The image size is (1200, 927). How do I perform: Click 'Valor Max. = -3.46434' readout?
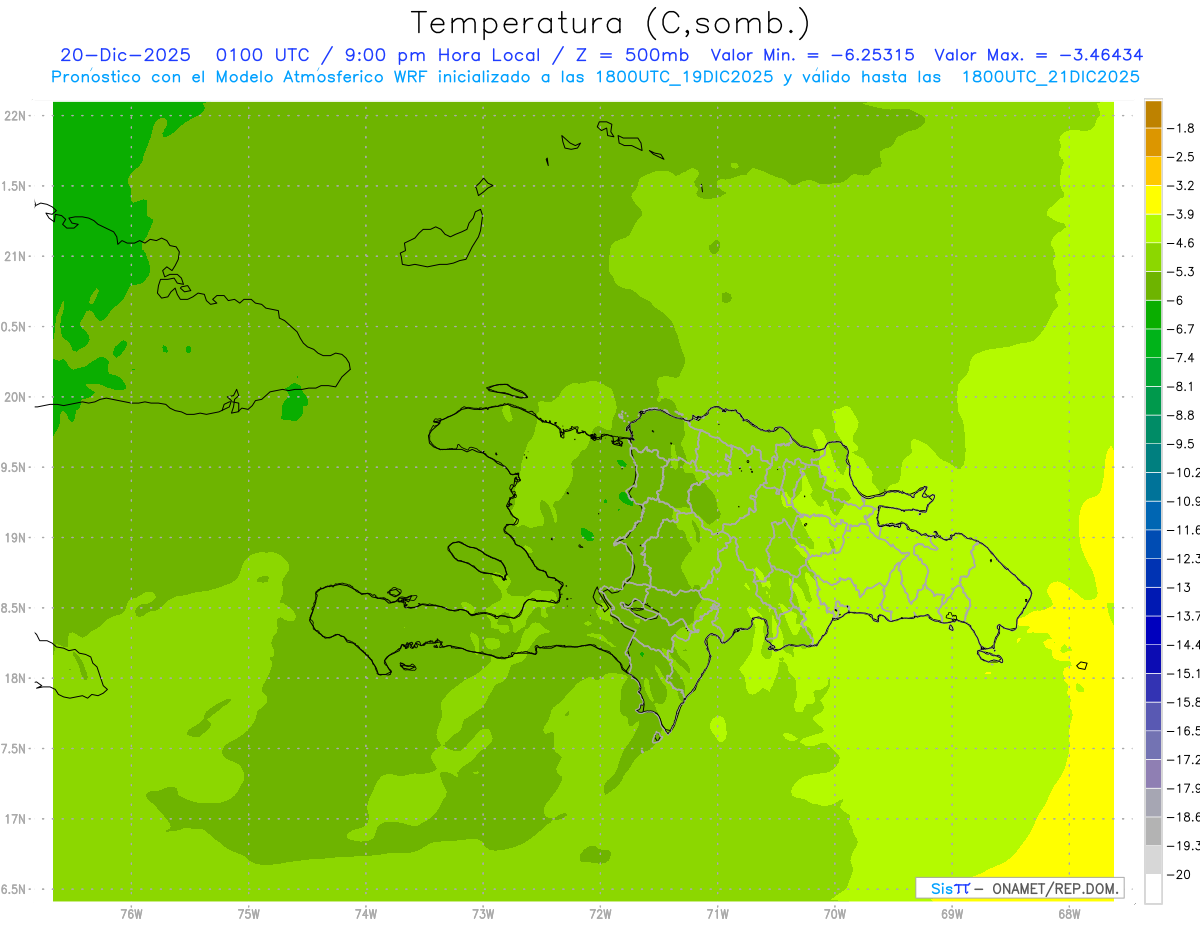[1038, 55]
